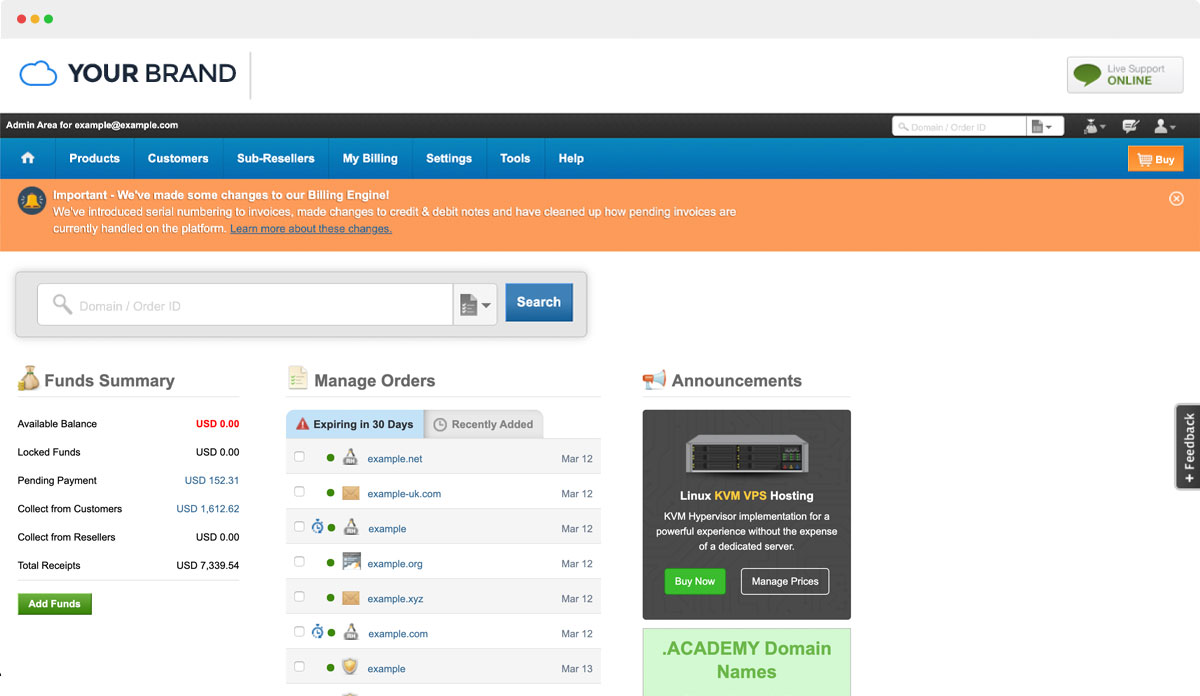Tick the checkbox in the Mar 13 row
Screen dimensions: 1200x696
point(299,667)
